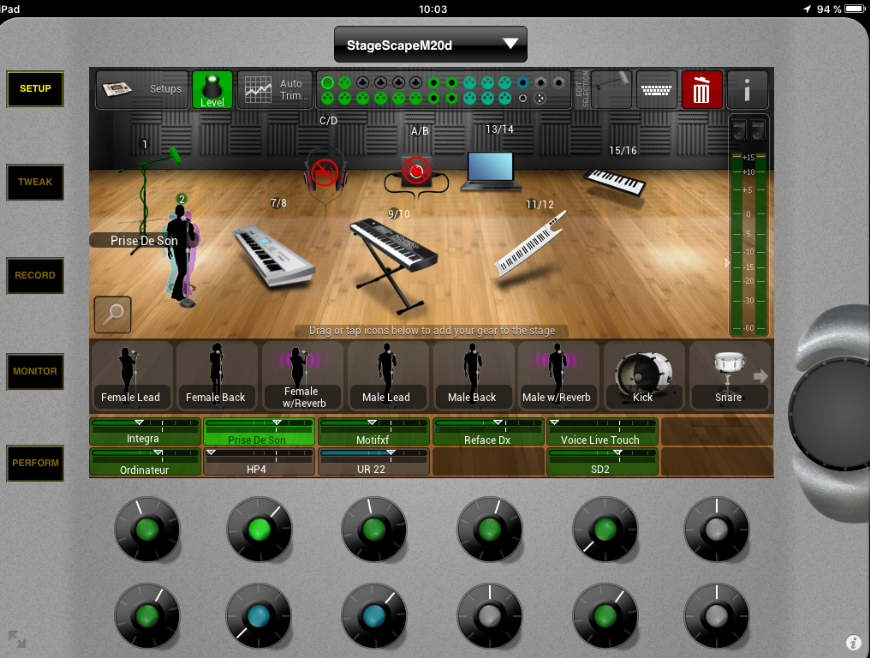
Task: Select the laptop icon on stage
Action: pos(490,171)
